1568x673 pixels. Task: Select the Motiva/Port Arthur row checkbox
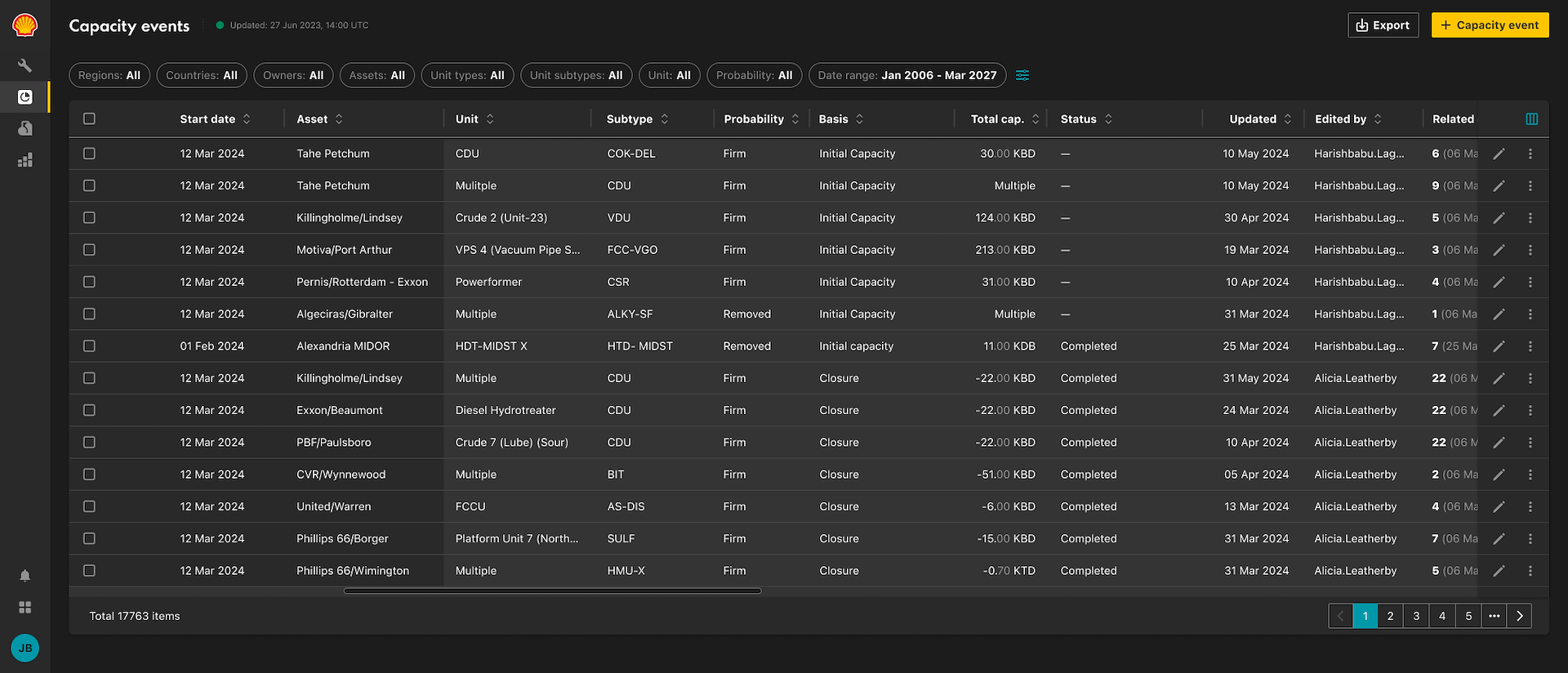click(x=89, y=250)
